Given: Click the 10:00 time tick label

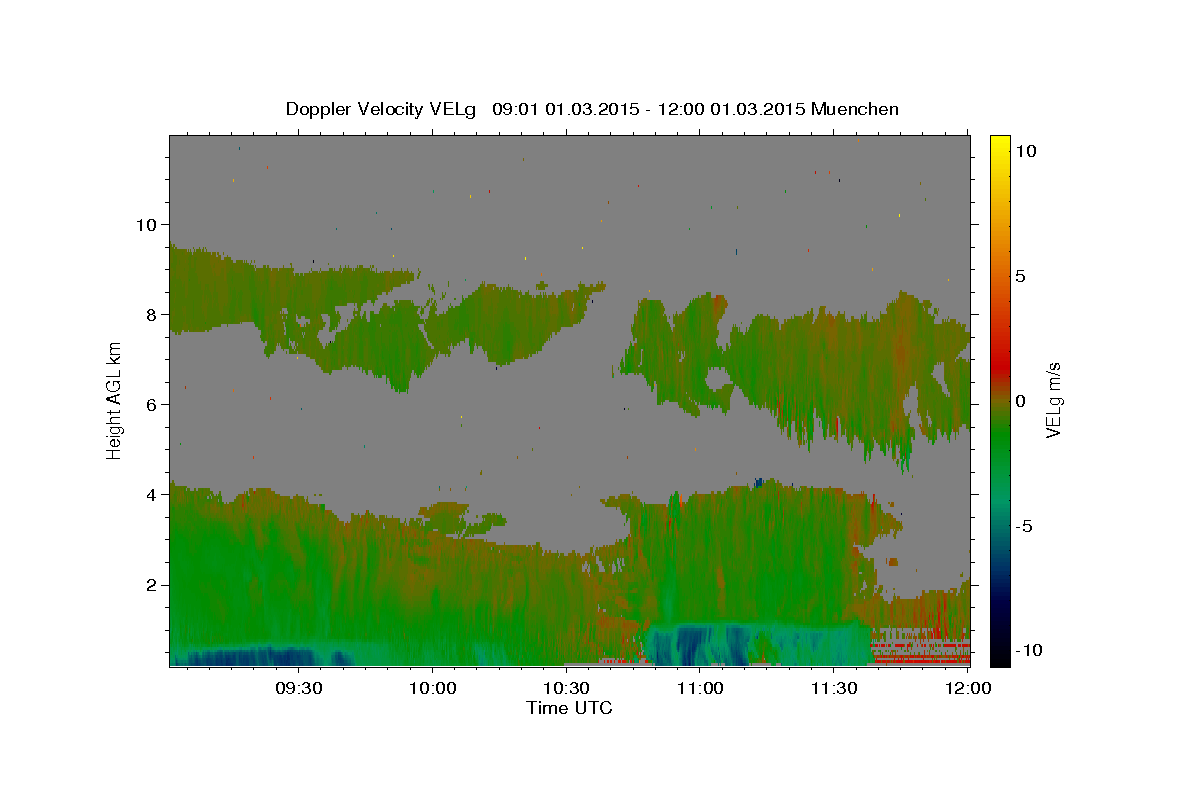Looking at the screenshot, I should 432,688.
